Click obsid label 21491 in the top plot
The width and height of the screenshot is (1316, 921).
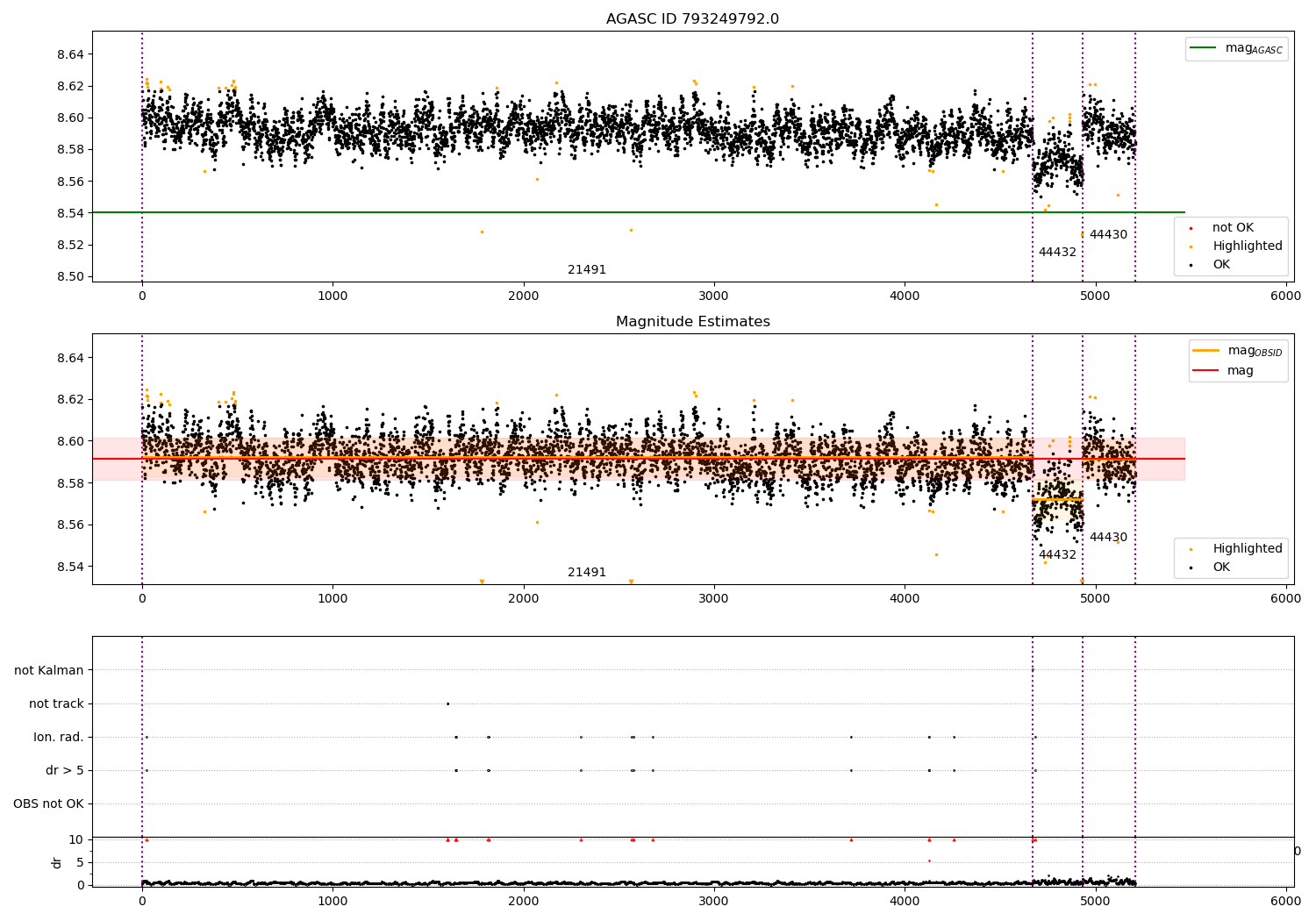[x=587, y=270]
